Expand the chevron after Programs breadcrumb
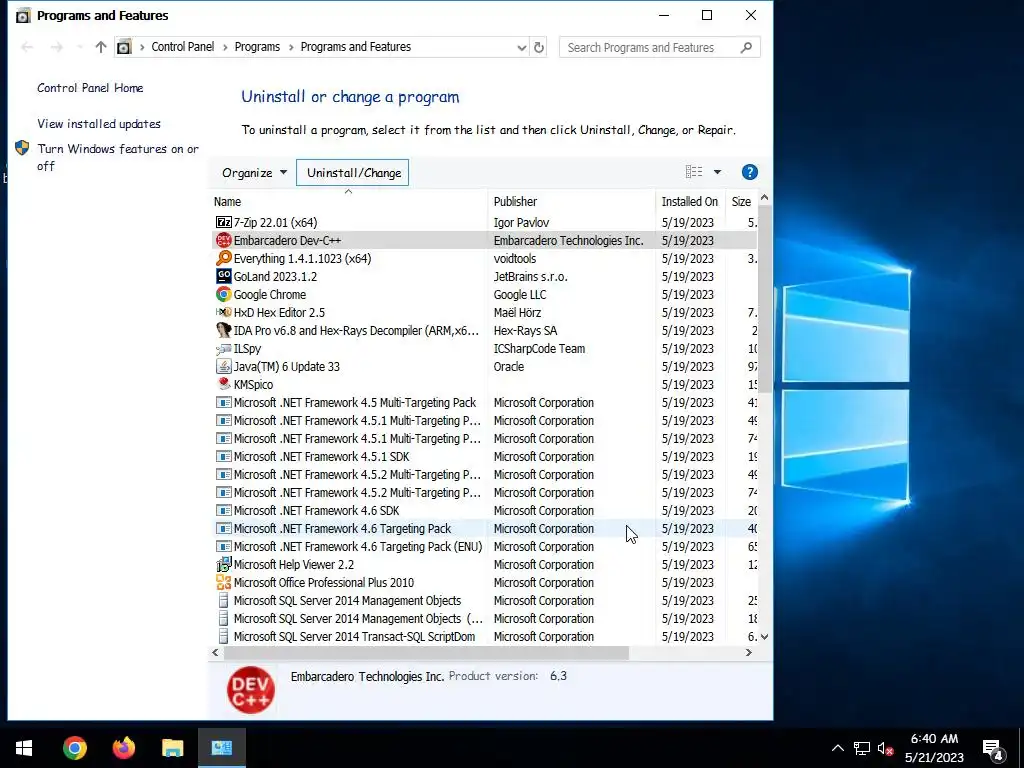 290,47
